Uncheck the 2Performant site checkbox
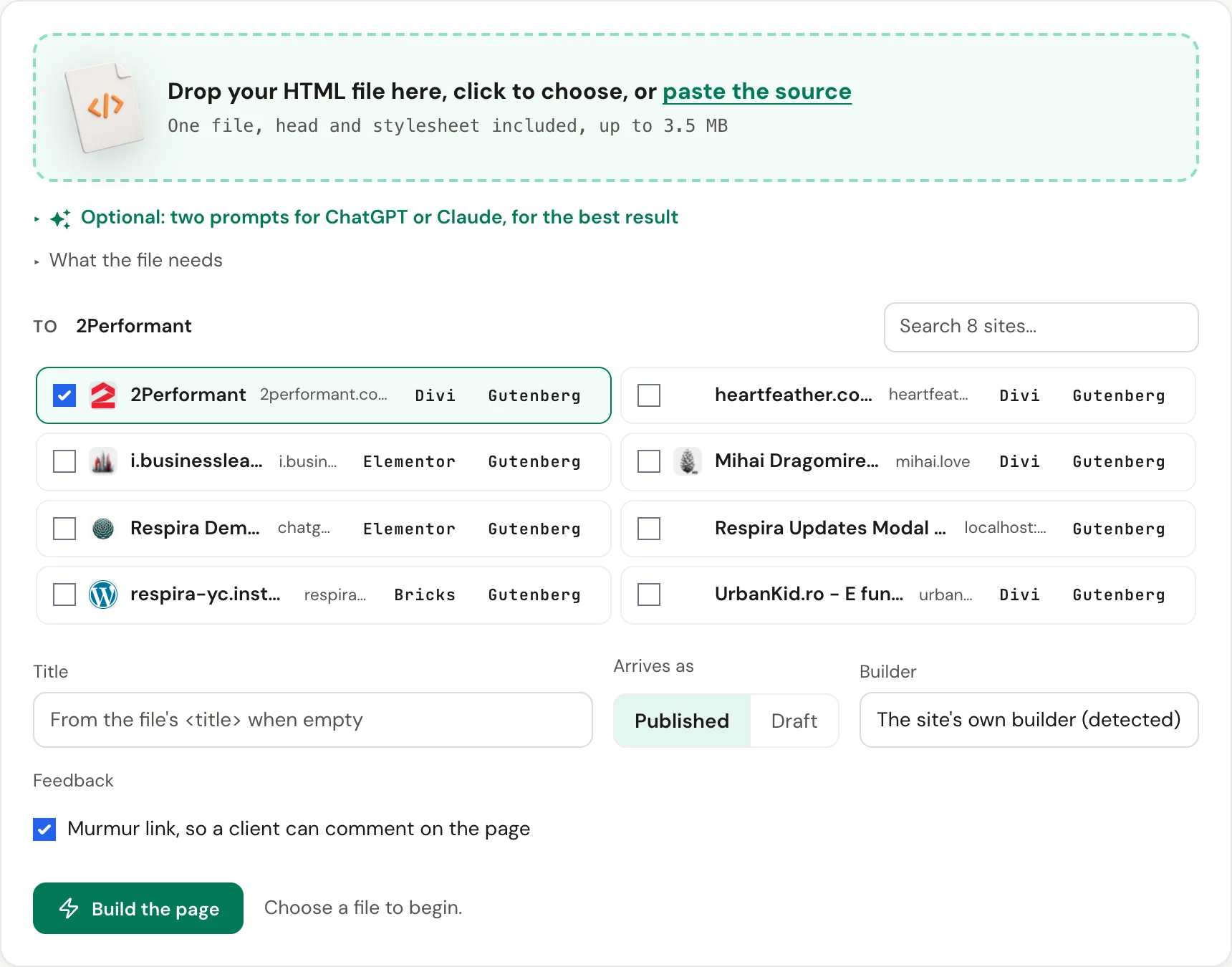Viewport: 1232px width, 967px height. tap(64, 395)
